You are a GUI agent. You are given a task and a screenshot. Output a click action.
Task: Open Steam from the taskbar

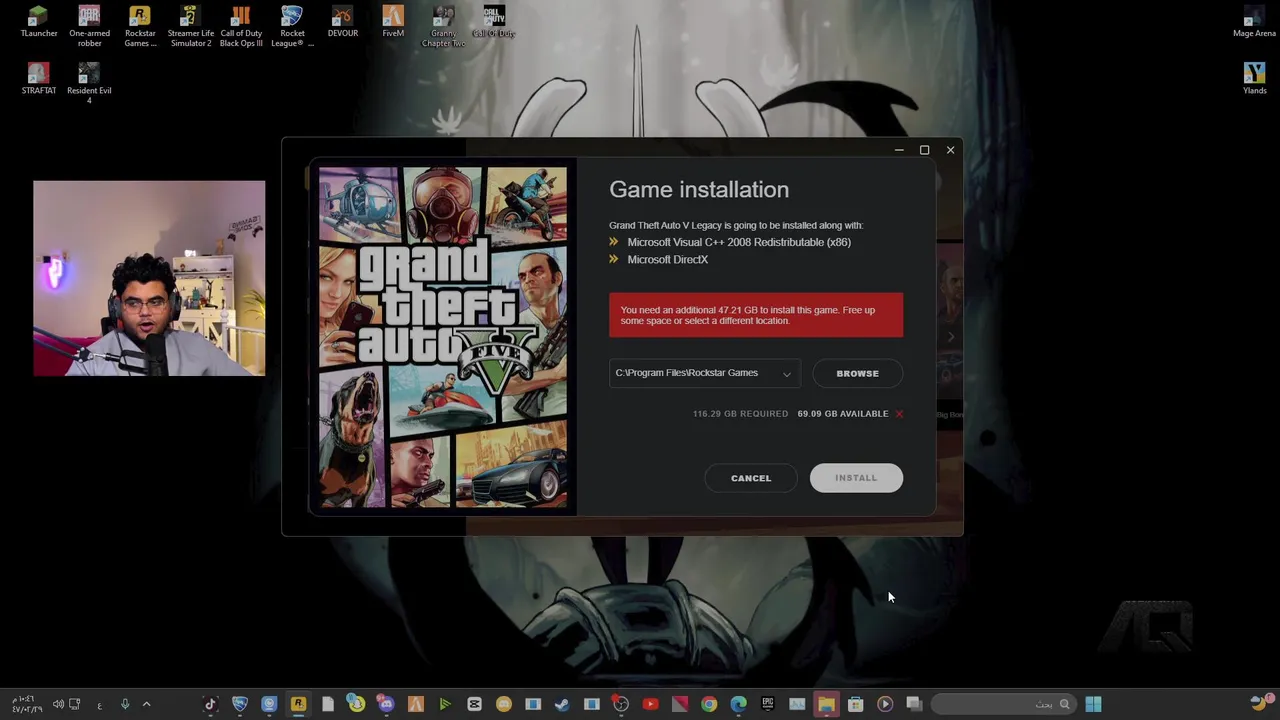click(562, 704)
